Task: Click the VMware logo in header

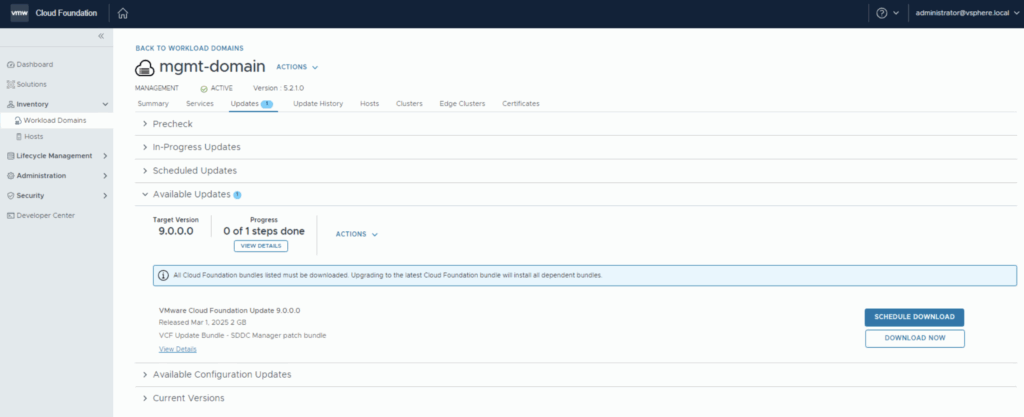Action: pyautogui.click(x=19, y=13)
